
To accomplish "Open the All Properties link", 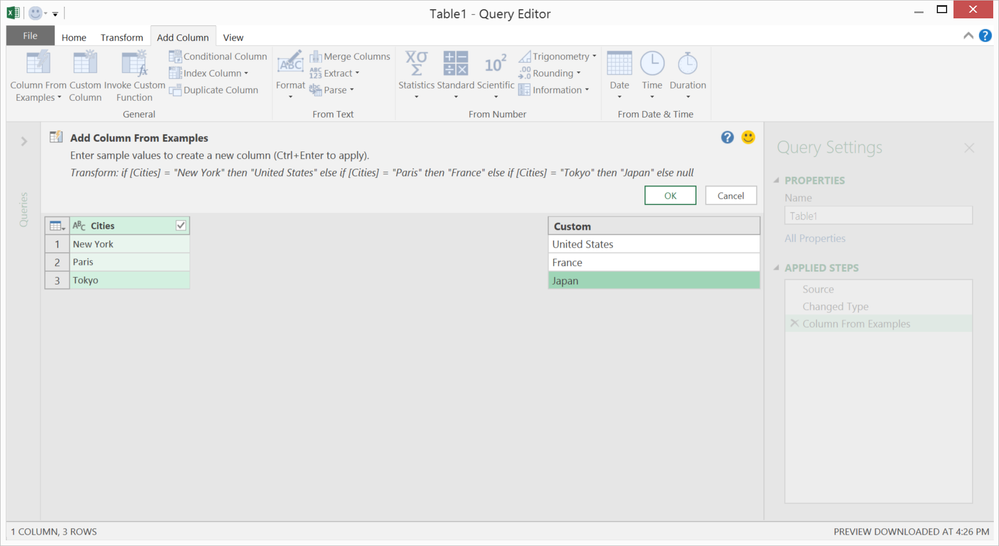I will [815, 238].
